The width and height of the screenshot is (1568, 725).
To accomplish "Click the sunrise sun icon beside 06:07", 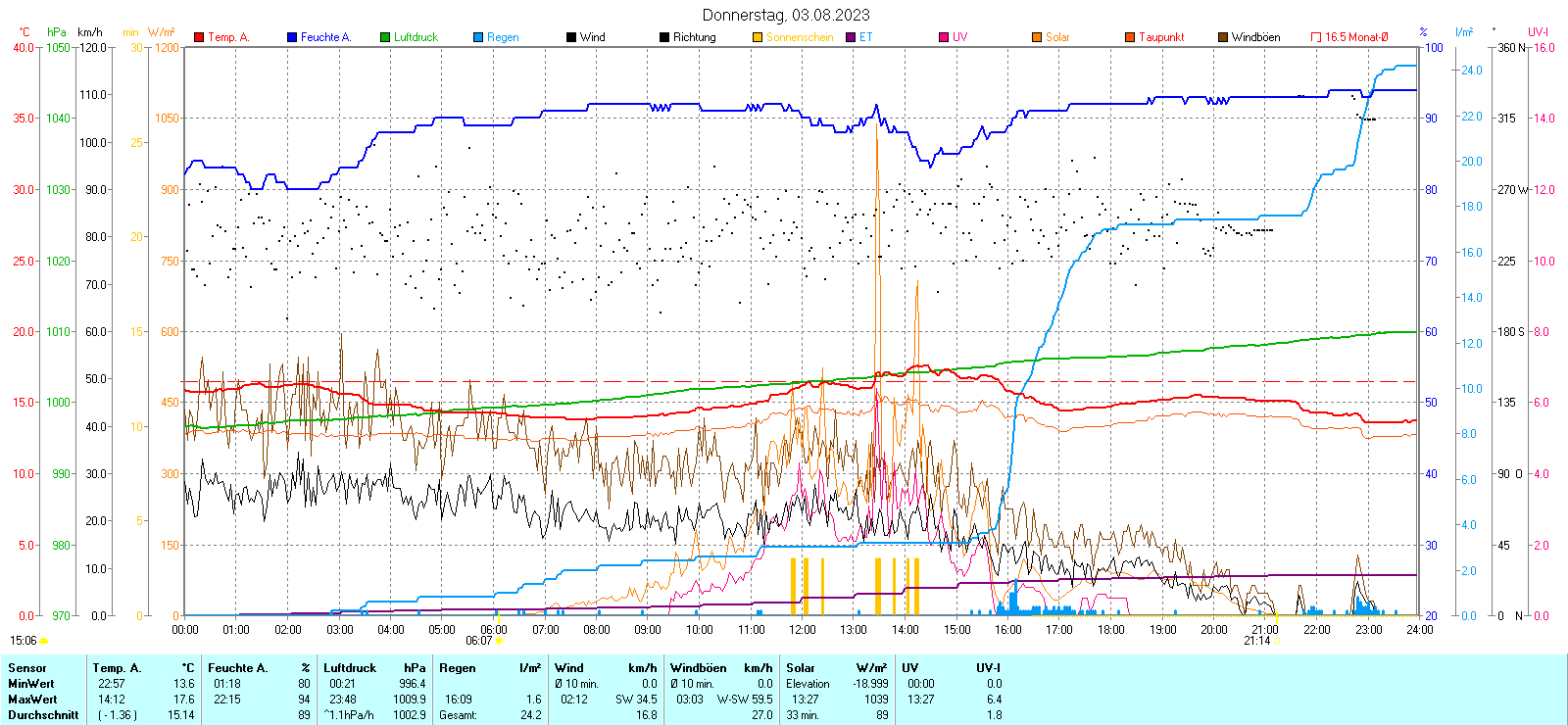I will 500,641.
